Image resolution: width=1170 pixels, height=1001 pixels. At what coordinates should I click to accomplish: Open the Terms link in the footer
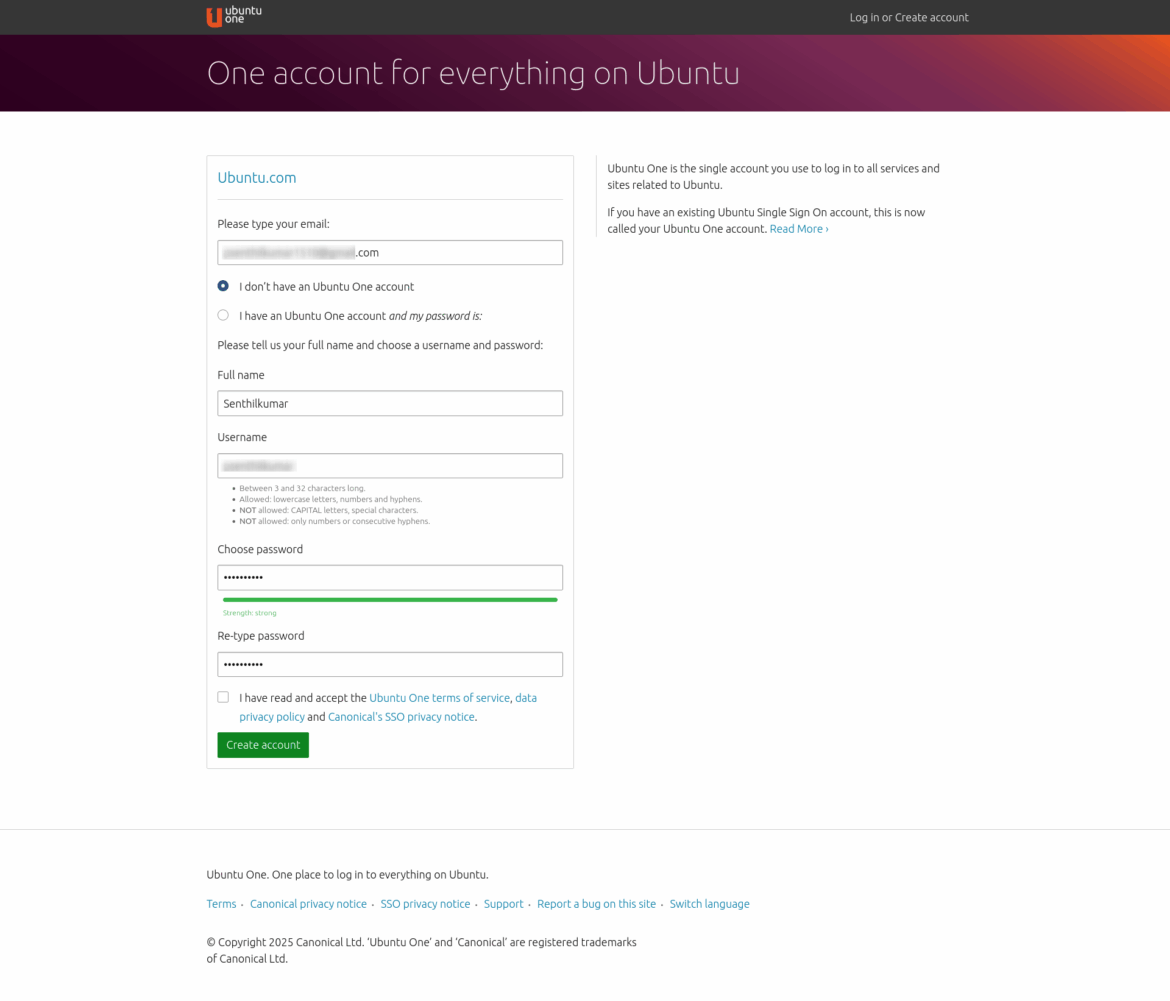click(221, 903)
